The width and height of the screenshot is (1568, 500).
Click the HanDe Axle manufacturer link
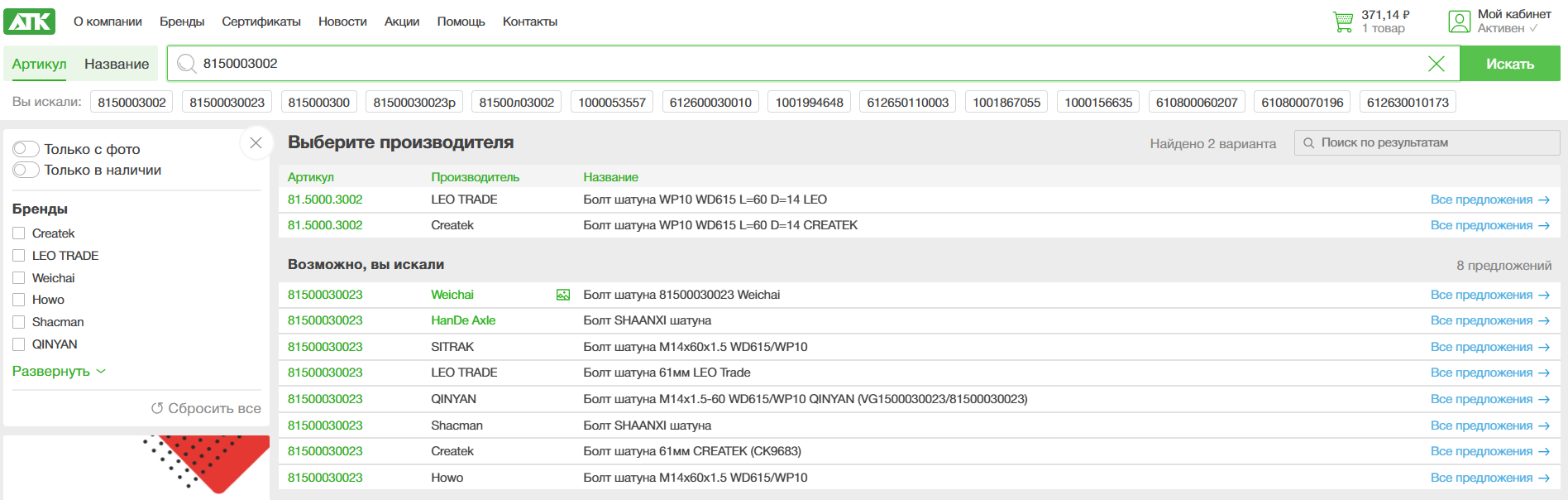pyautogui.click(x=463, y=320)
